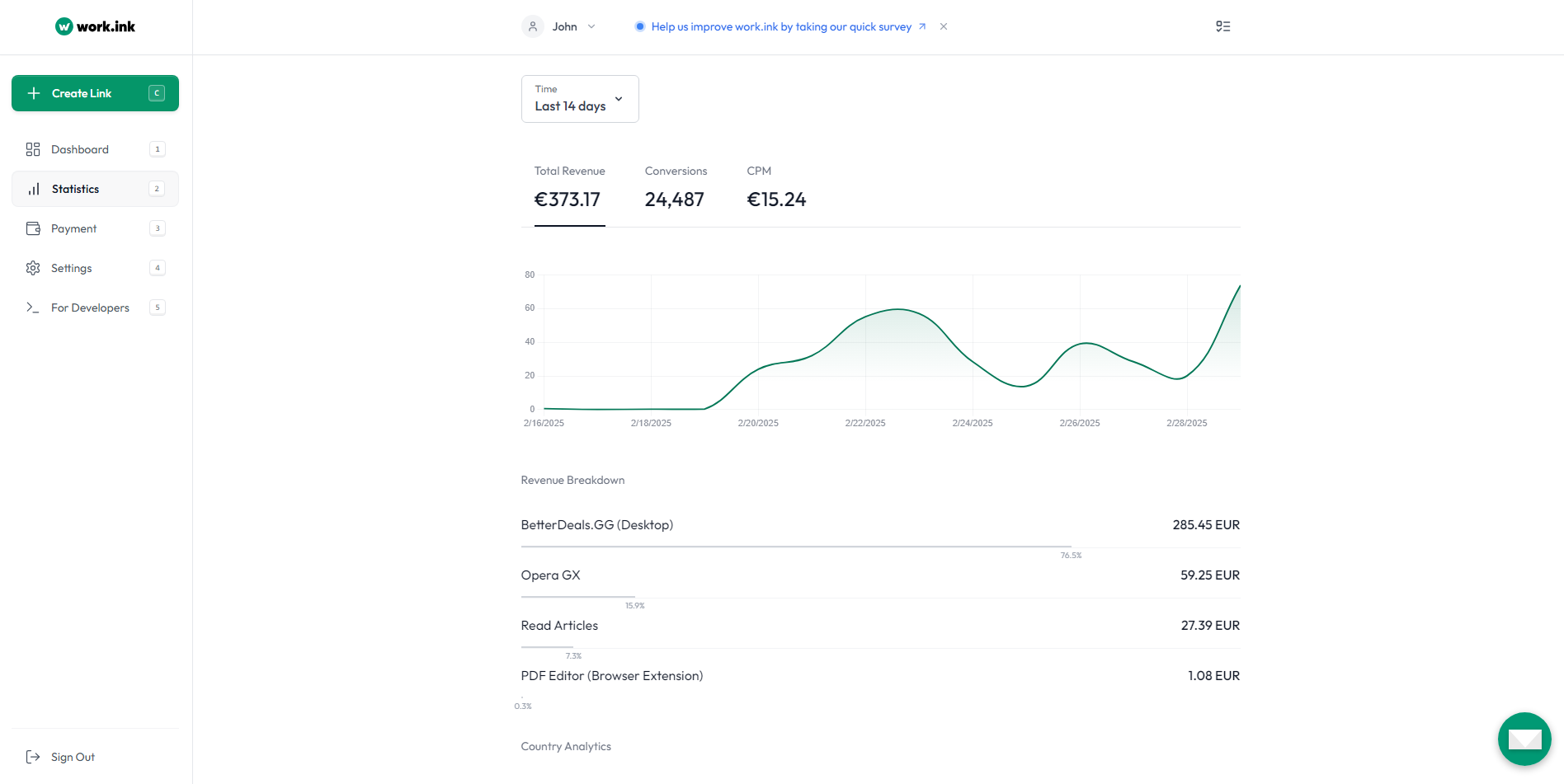Click the For Developers terminal icon
The height and width of the screenshot is (784, 1564).
click(x=33, y=307)
